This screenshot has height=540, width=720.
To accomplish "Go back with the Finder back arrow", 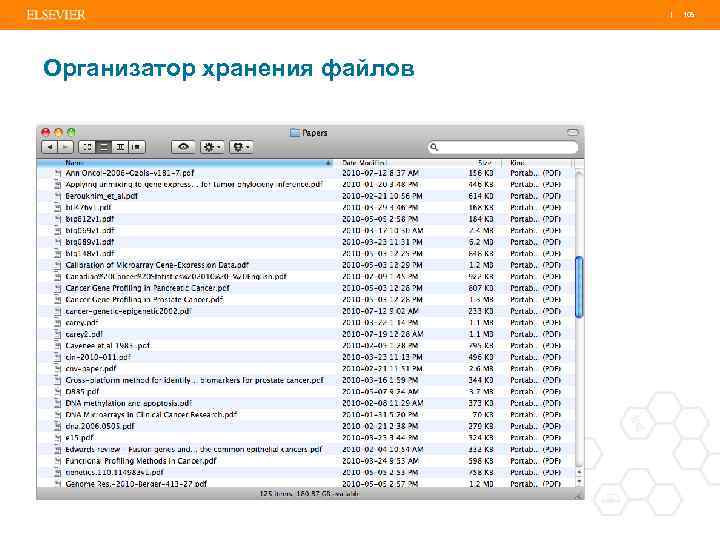I will 50,147.
